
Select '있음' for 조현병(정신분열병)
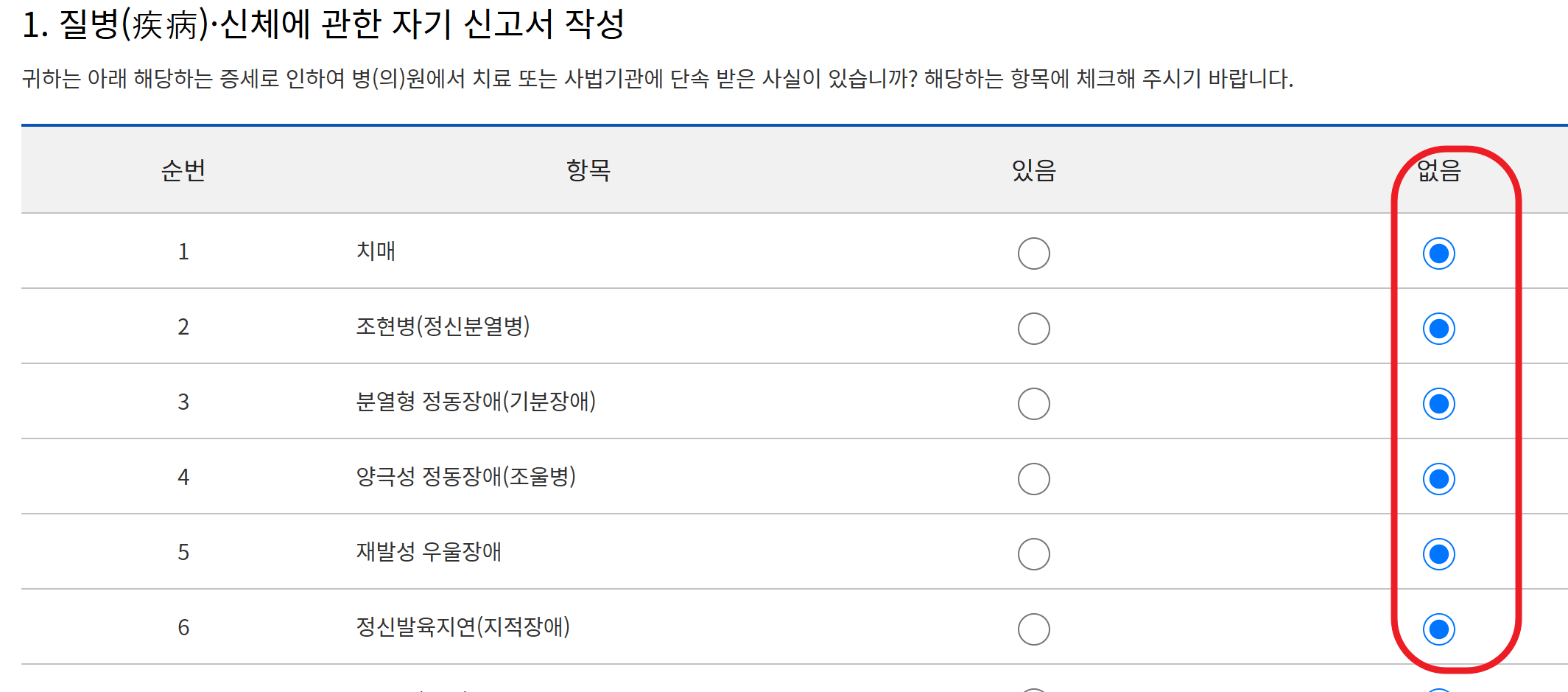(x=1033, y=329)
